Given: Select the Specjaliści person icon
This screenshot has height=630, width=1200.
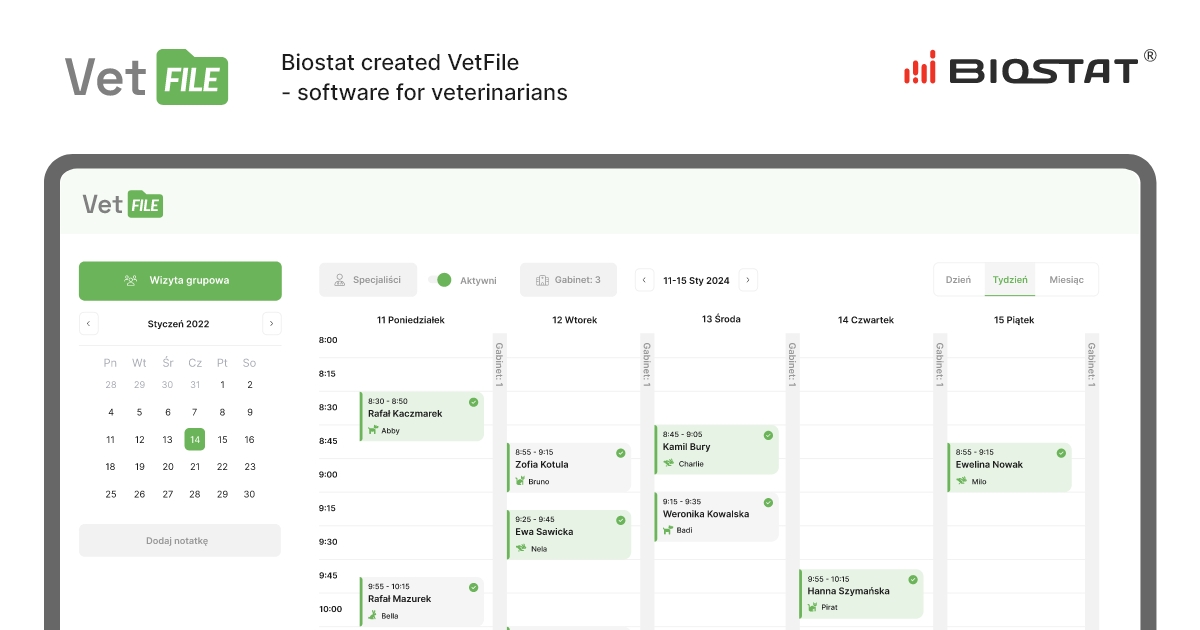Looking at the screenshot, I should 338,280.
